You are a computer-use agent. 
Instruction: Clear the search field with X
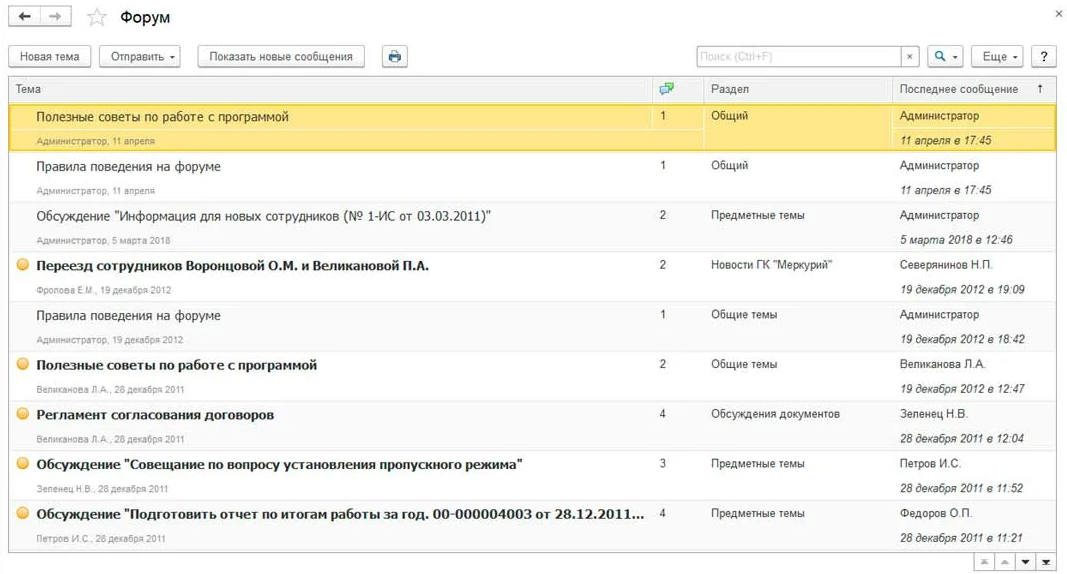[x=909, y=57]
